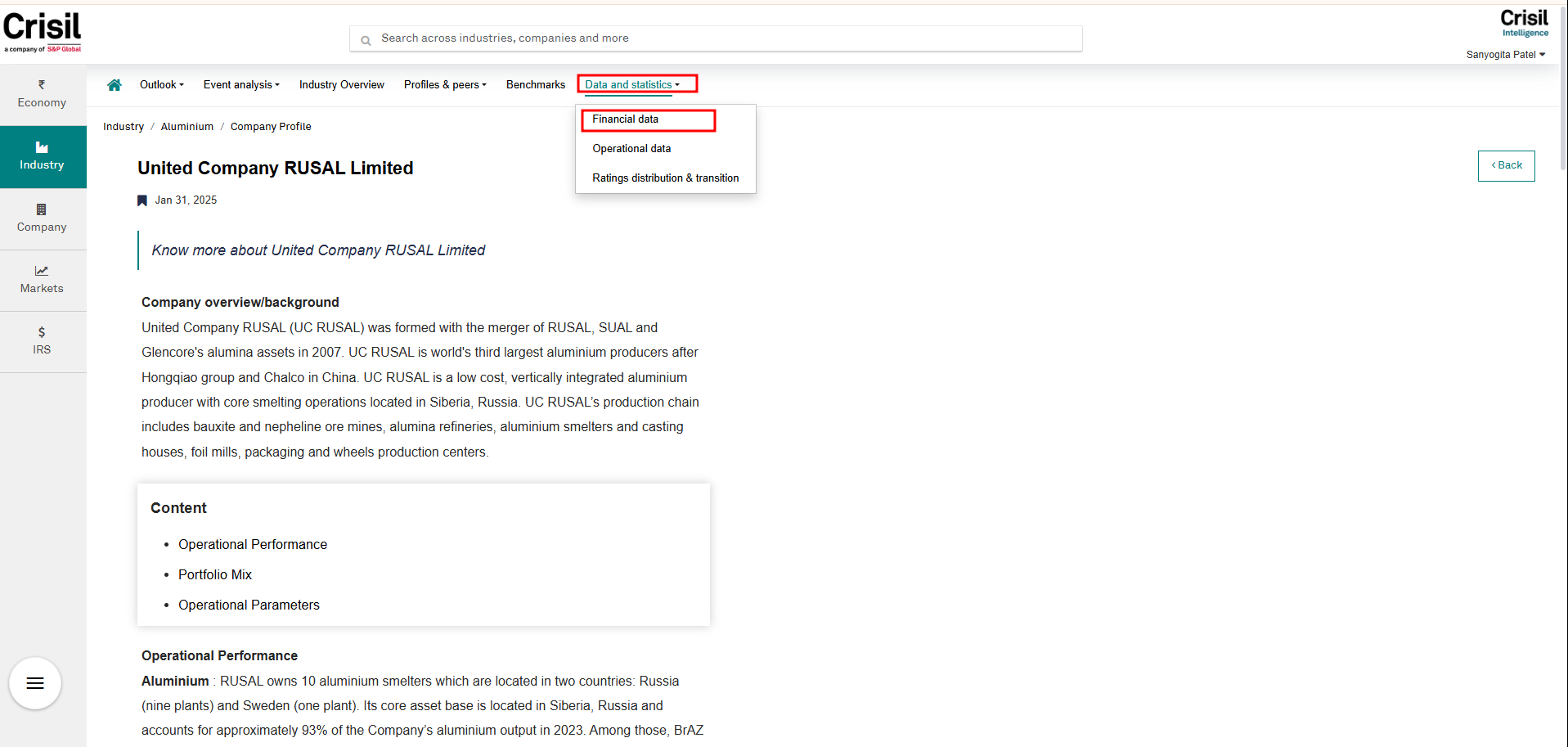
Task: Click the Crisil logo at top left
Action: pyautogui.click(x=43, y=31)
